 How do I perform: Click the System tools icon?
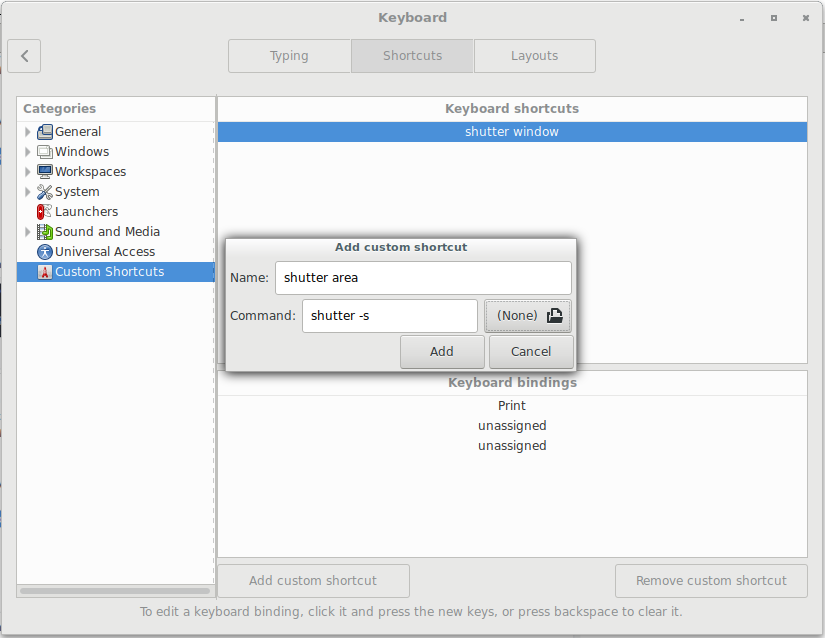click(x=45, y=192)
